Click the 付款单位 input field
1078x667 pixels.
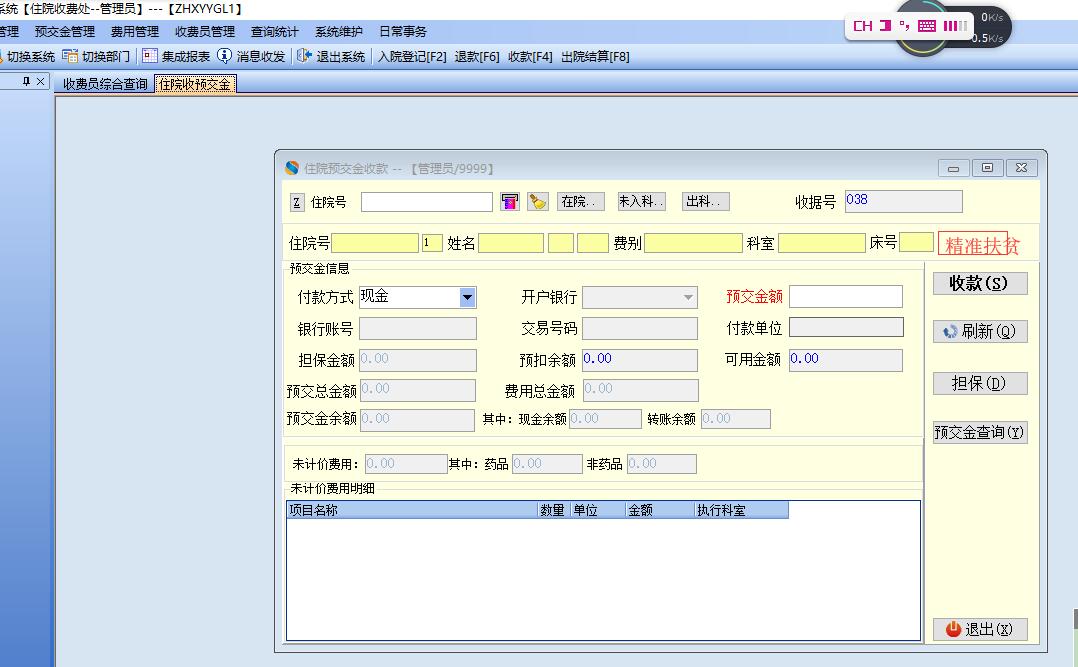pyautogui.click(x=846, y=327)
